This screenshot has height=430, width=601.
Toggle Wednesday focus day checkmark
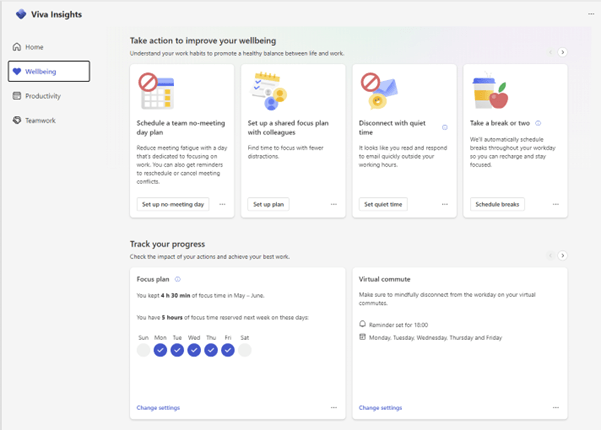tap(194, 350)
